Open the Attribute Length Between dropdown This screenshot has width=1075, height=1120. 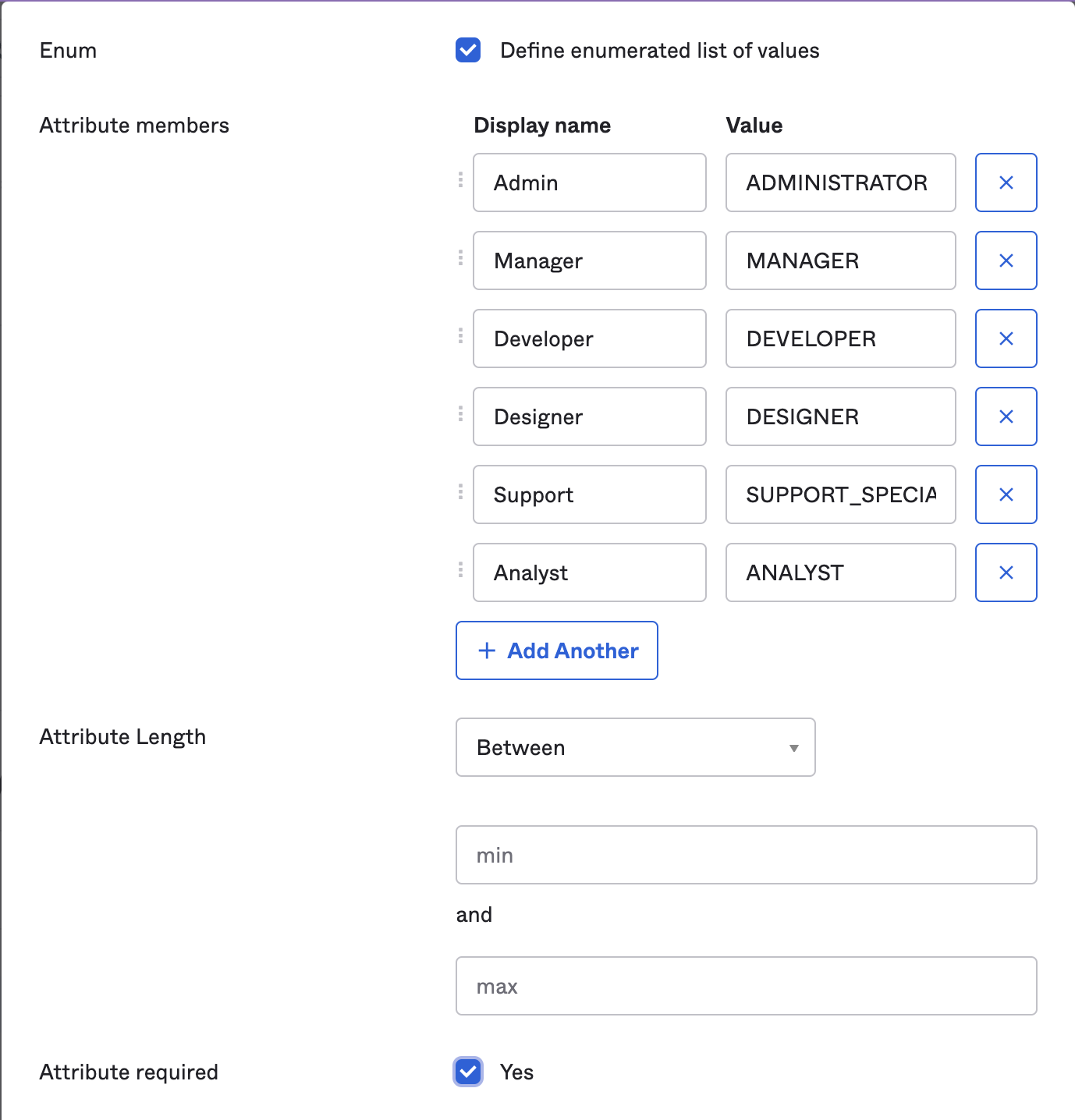pos(635,747)
